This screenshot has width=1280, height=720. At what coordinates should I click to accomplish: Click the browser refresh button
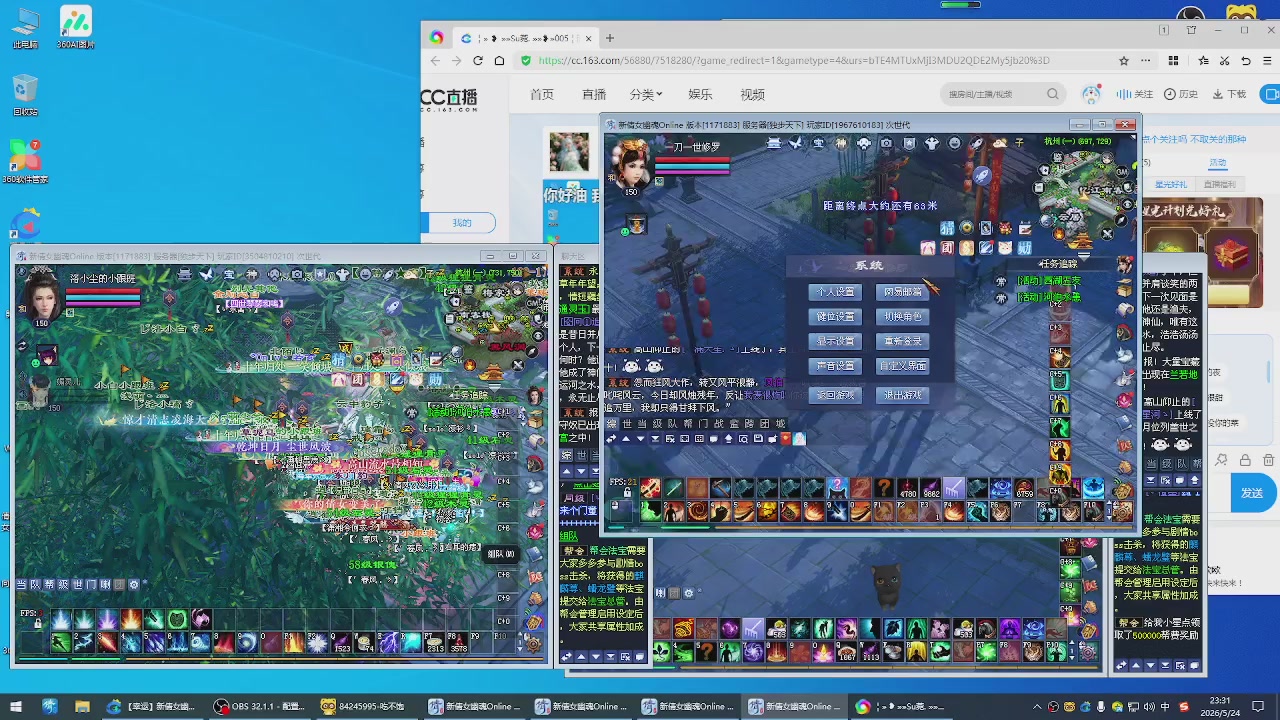(x=478, y=60)
